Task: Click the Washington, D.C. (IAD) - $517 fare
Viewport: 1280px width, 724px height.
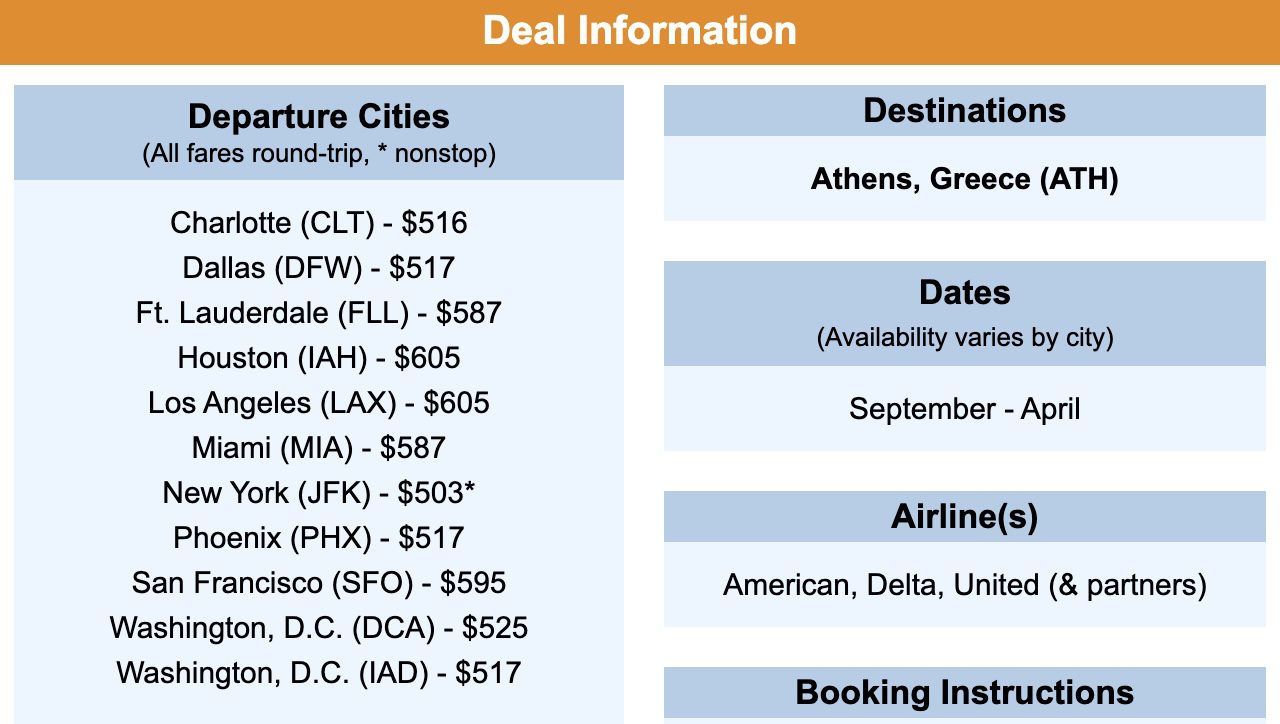Action: coord(319,672)
